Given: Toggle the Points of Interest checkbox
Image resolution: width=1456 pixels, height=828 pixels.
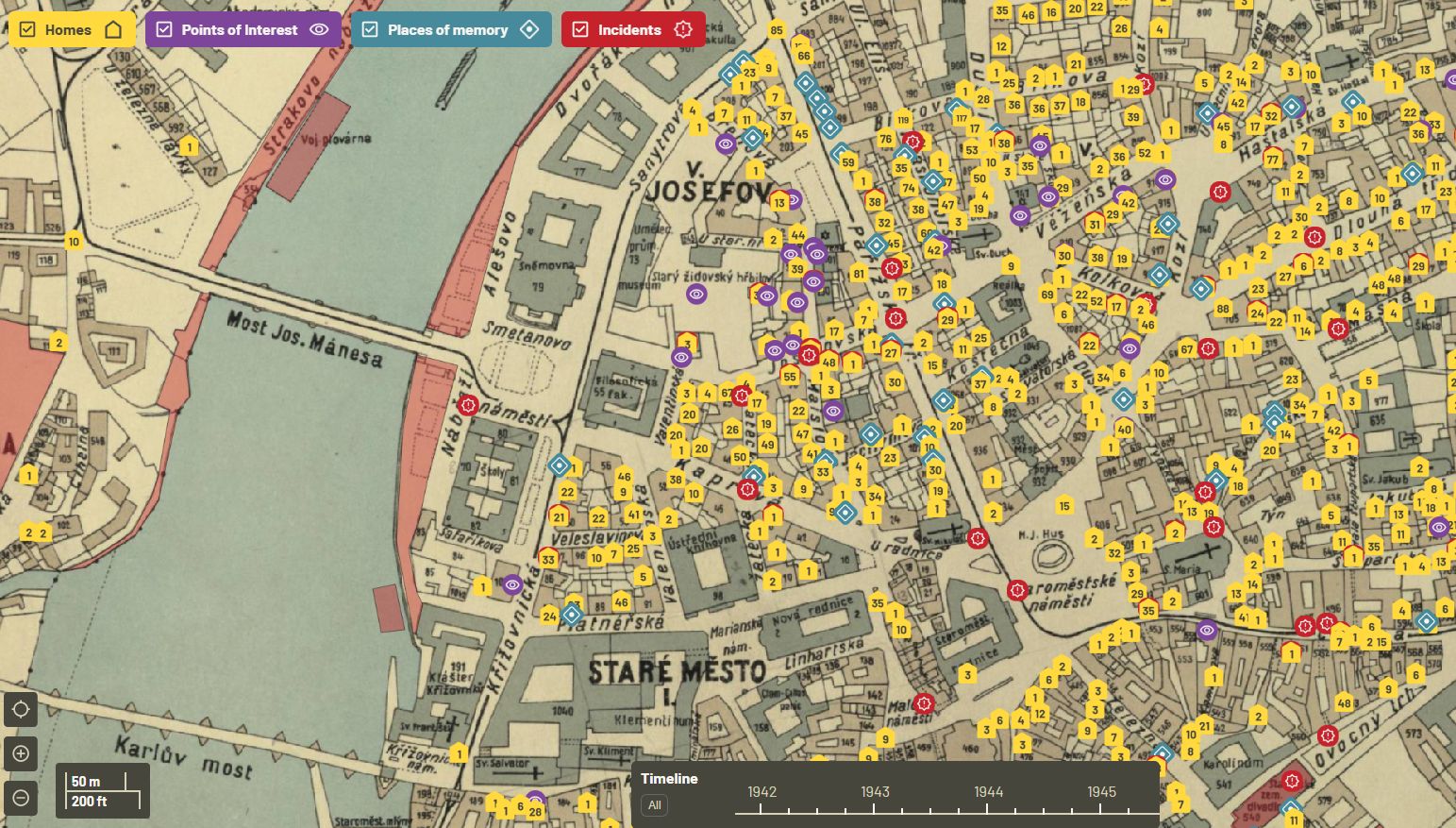Looking at the screenshot, I should coord(164,30).
